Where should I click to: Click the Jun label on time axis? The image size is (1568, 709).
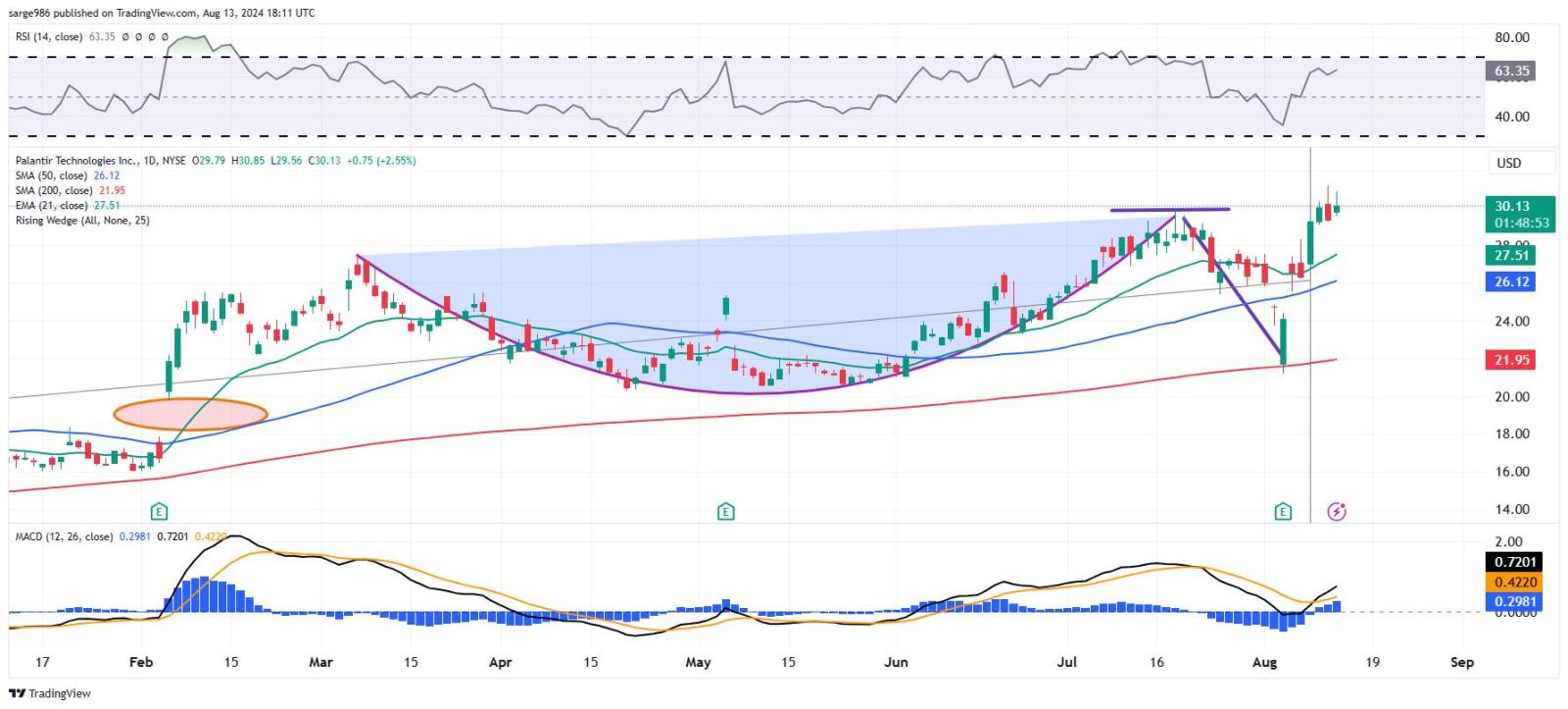(896, 662)
